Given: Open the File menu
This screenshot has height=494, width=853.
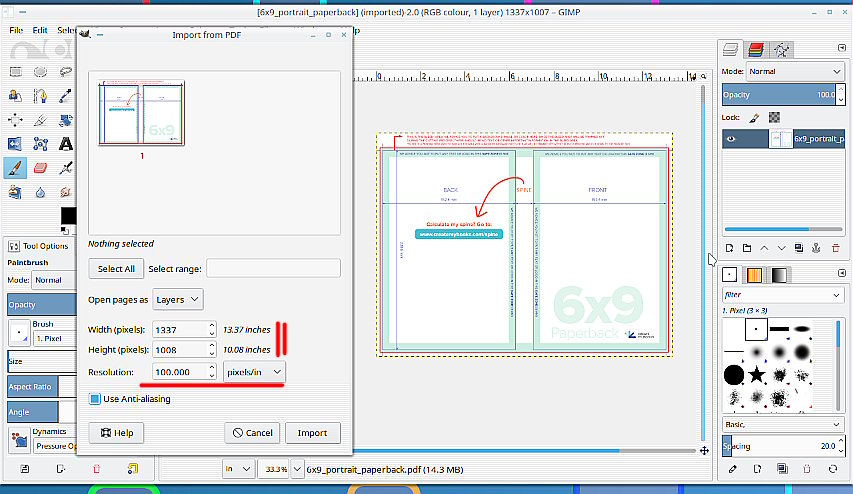Looking at the screenshot, I should pos(16,30).
